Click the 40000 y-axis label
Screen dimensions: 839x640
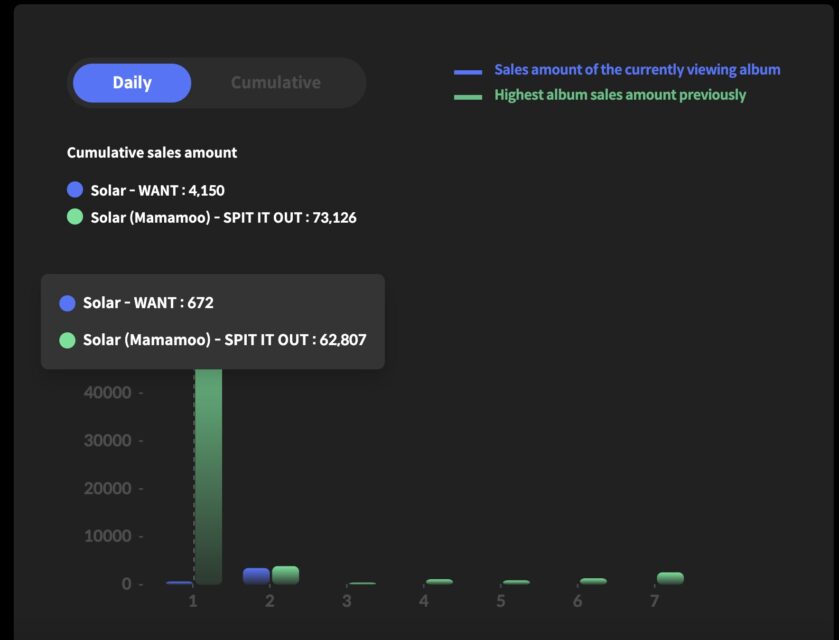pos(108,393)
